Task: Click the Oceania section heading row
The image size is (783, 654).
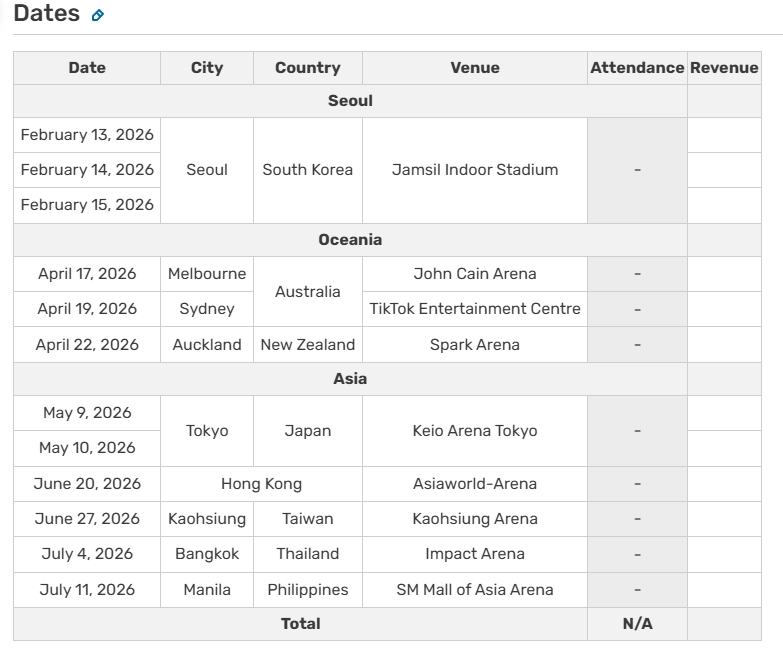Action: coord(350,240)
